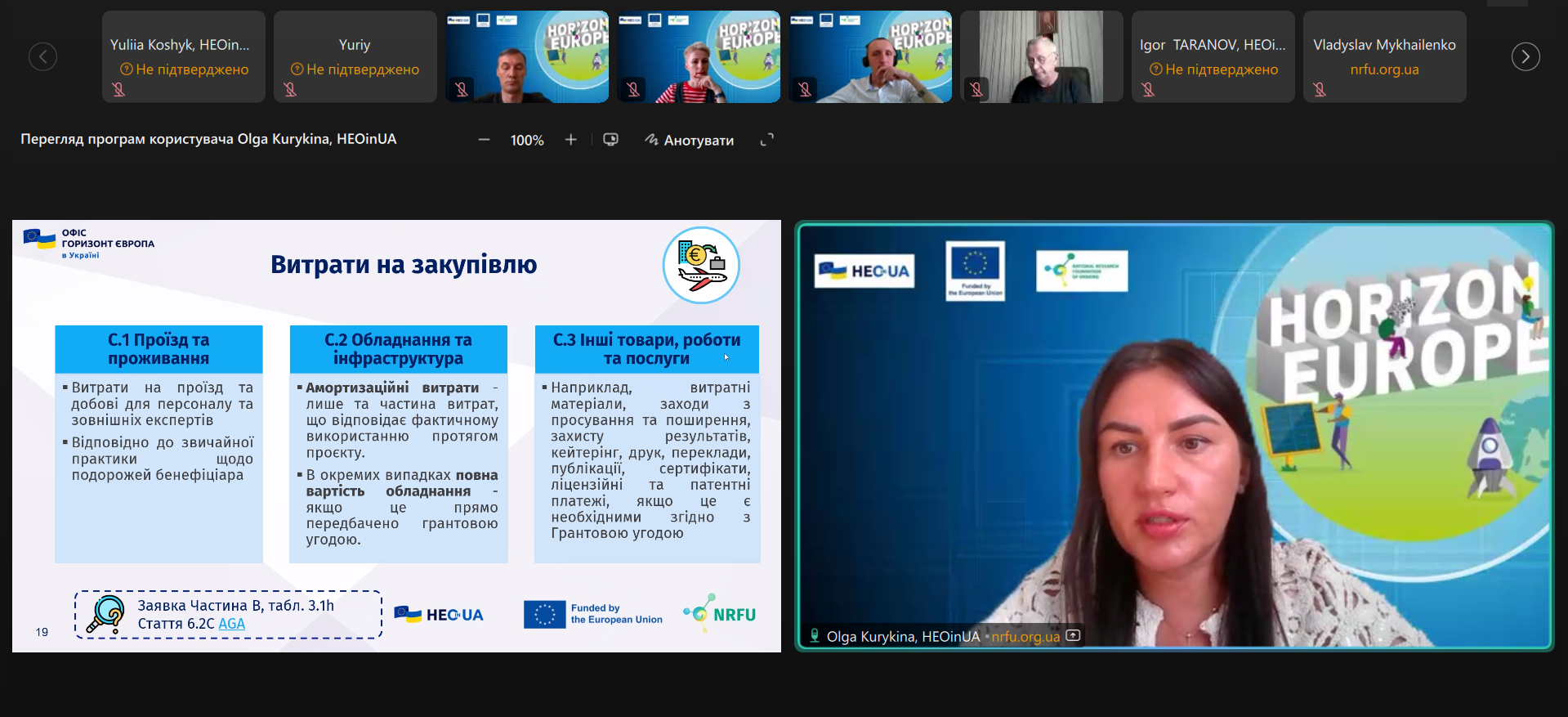This screenshot has height=717, width=1568.
Task: Click the C.2 Обладнання та інфраструктура header
Action: click(399, 349)
